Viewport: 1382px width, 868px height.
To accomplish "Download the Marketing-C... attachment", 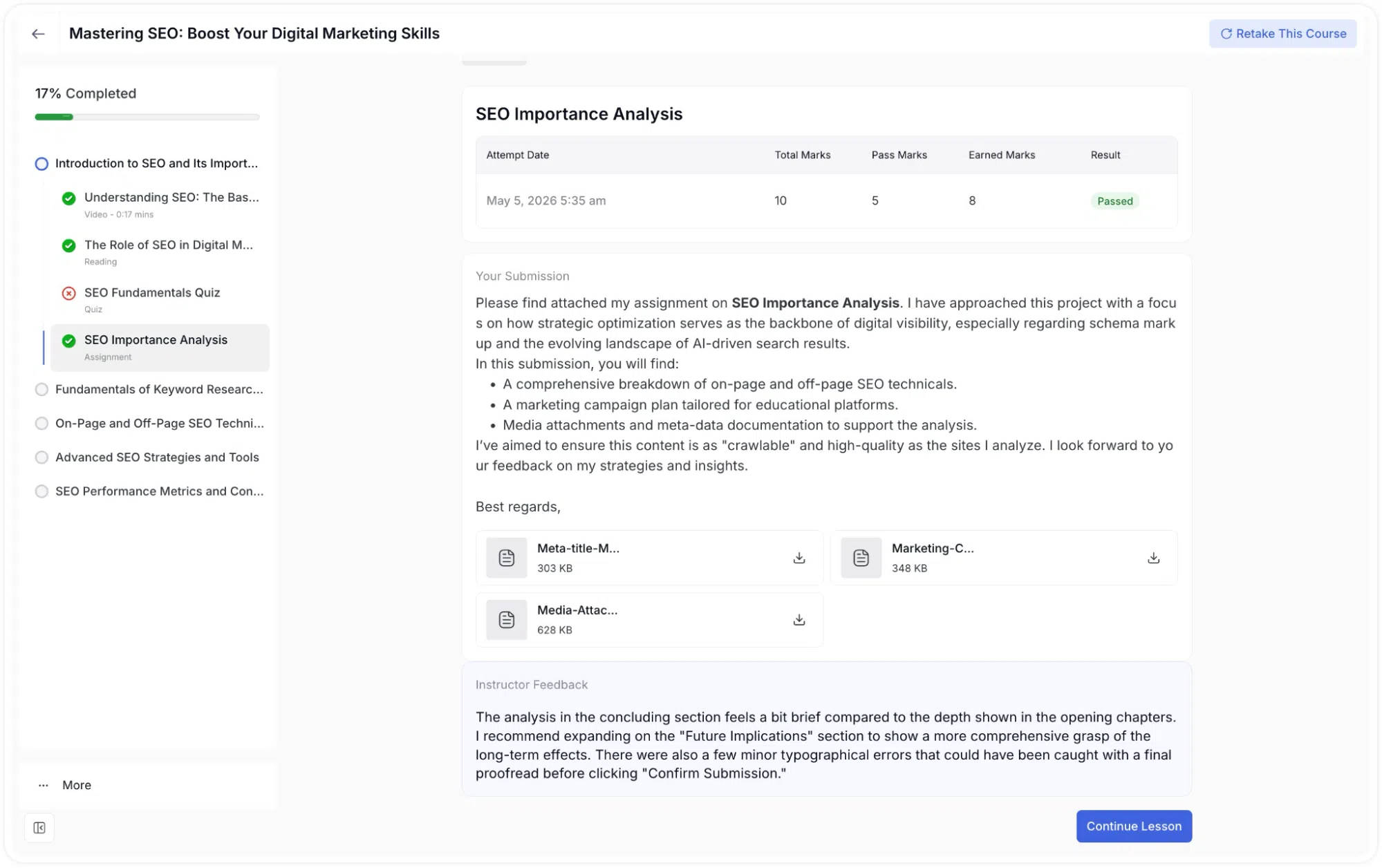I will (1153, 558).
